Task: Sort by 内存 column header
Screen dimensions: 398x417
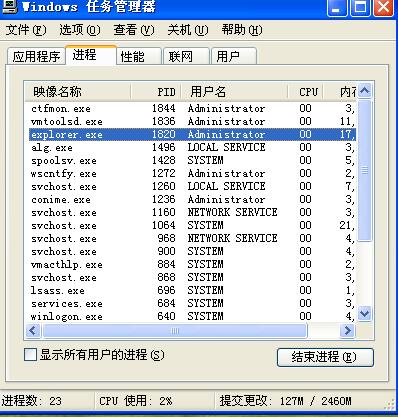Action: tap(340, 91)
